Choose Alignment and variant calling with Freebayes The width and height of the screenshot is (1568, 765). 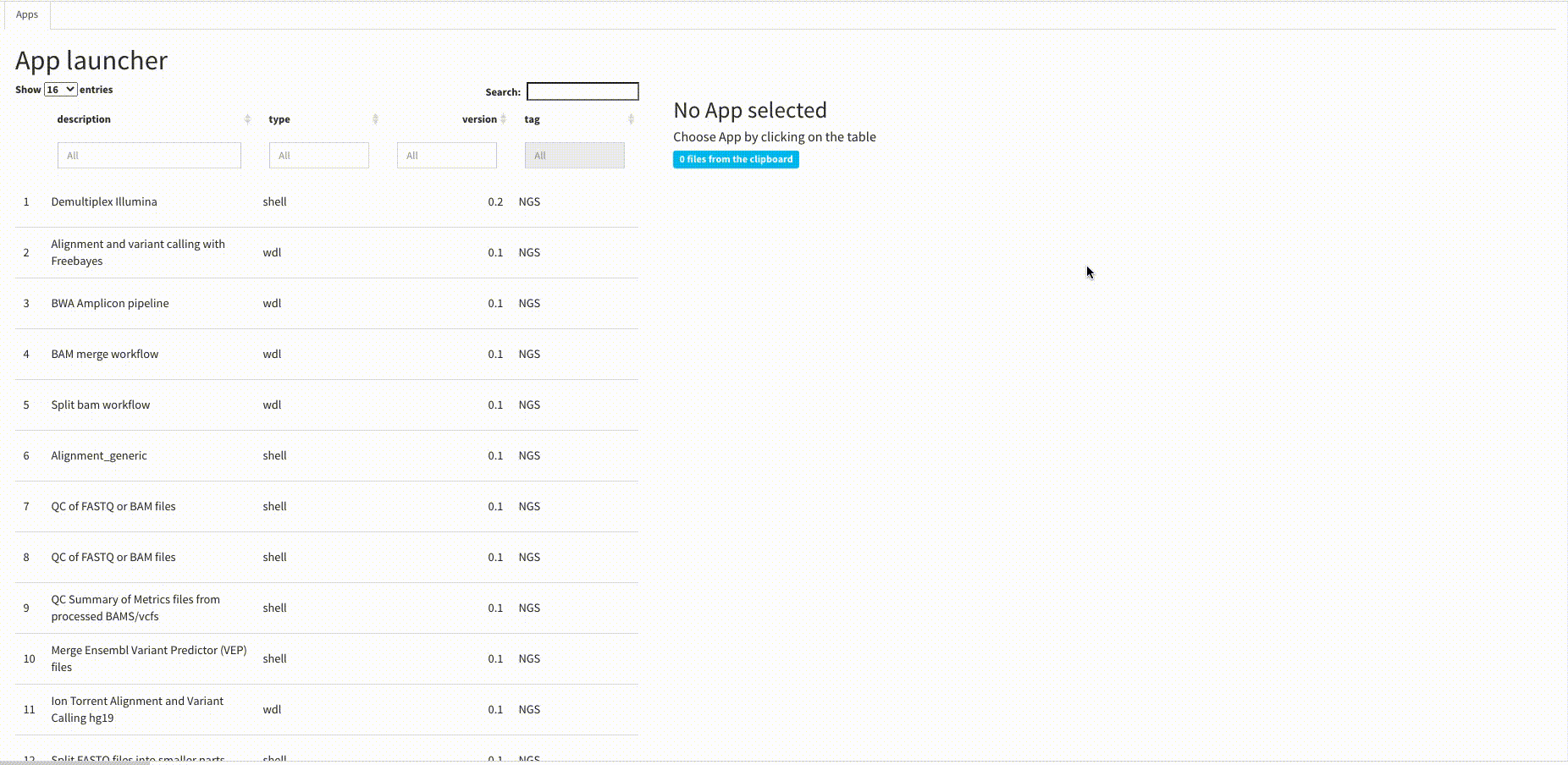pyautogui.click(x=138, y=253)
